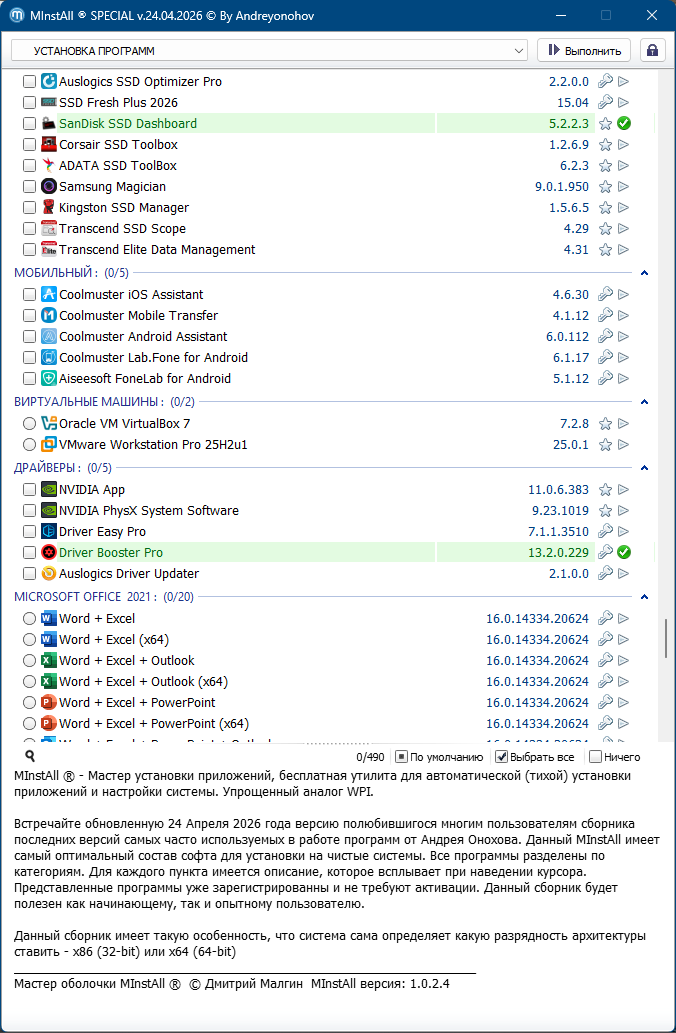Image resolution: width=676 pixels, height=1033 pixels.
Task: Click the Samsung Magician app icon
Action: (49, 187)
